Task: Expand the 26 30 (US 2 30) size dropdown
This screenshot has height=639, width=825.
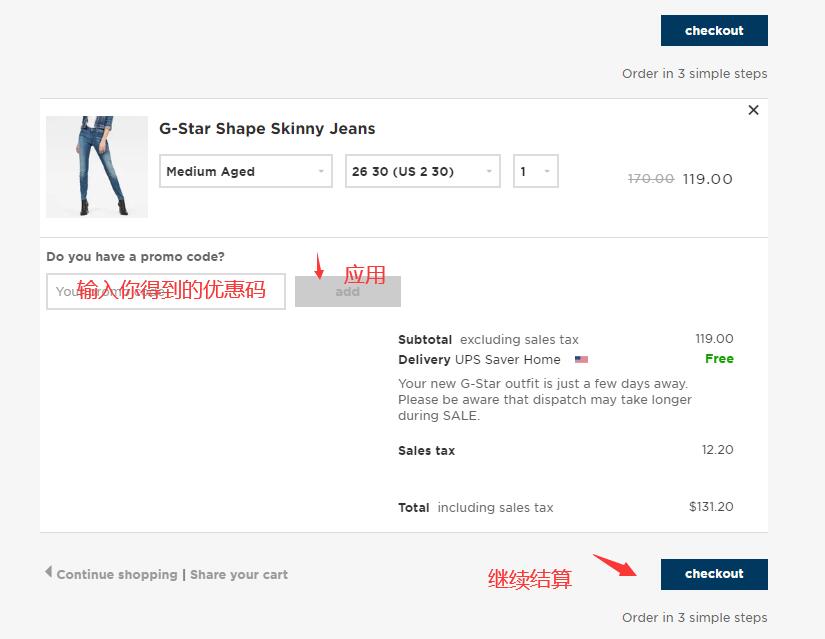Action: click(x=422, y=171)
